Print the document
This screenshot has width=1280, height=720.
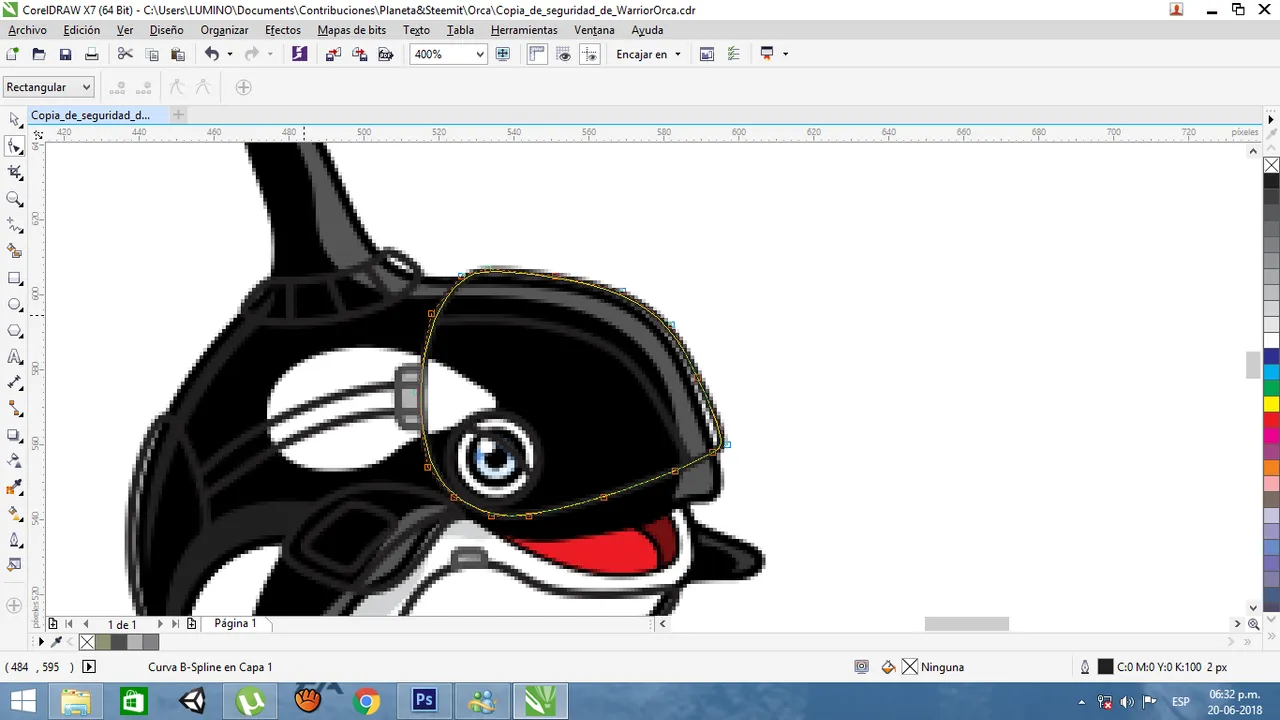point(91,54)
